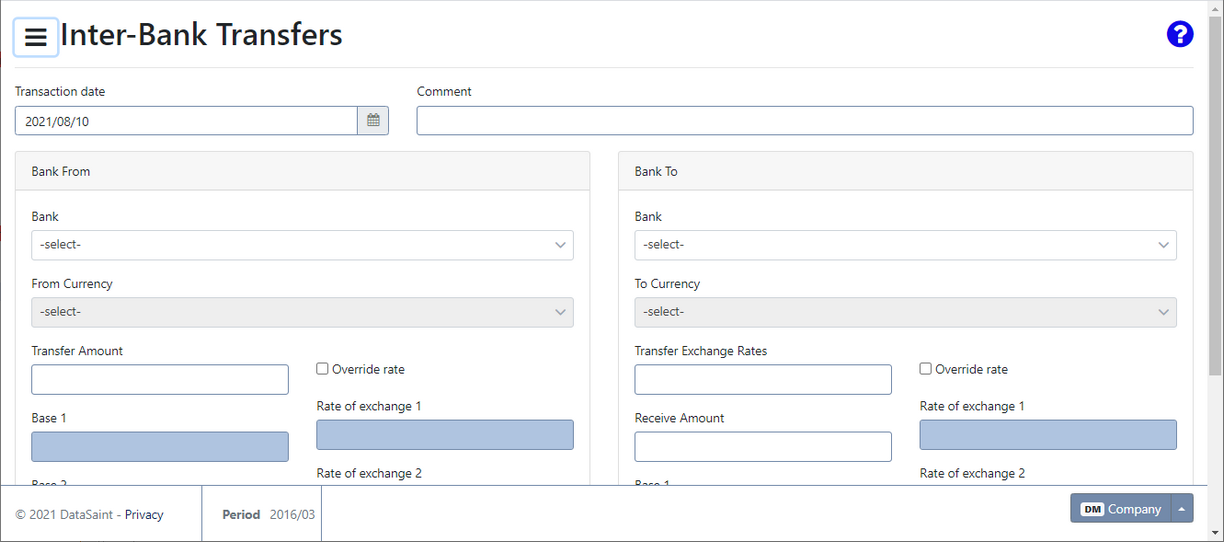Click the Transfer Amount input
This screenshot has height=542, width=1224.
160,380
